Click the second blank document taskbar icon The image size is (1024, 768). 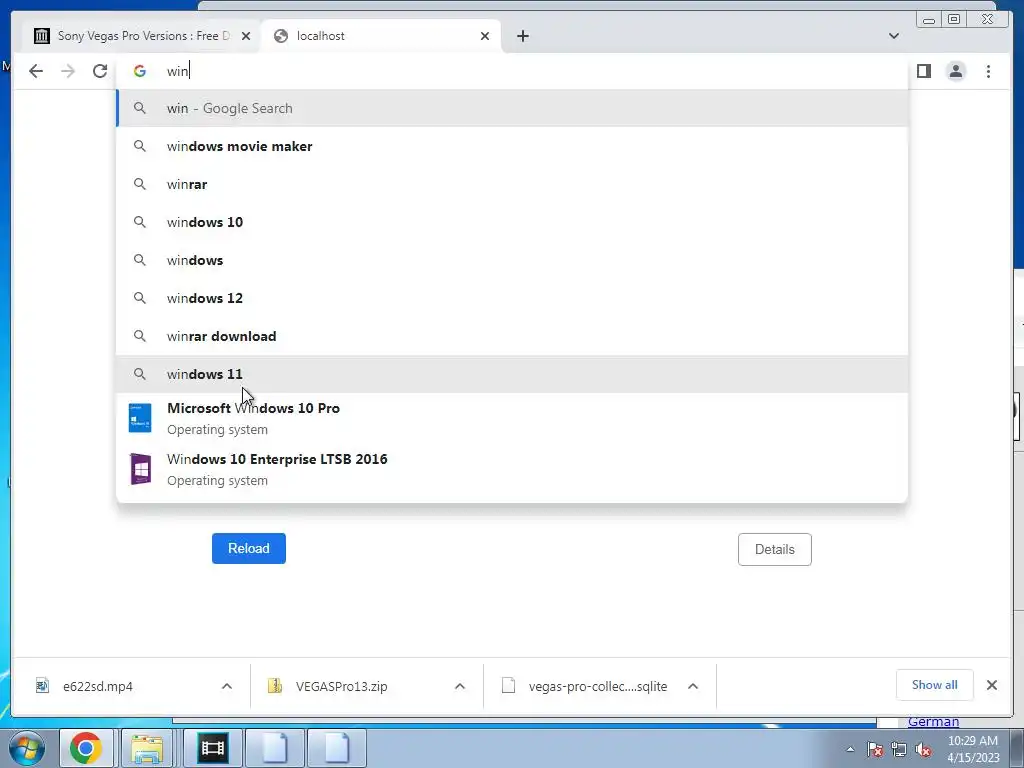click(336, 748)
